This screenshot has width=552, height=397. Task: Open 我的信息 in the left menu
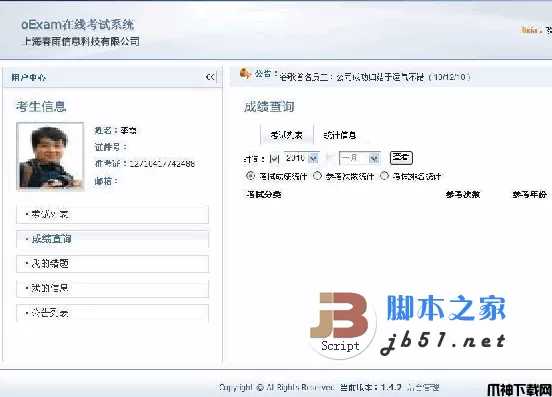click(112, 288)
